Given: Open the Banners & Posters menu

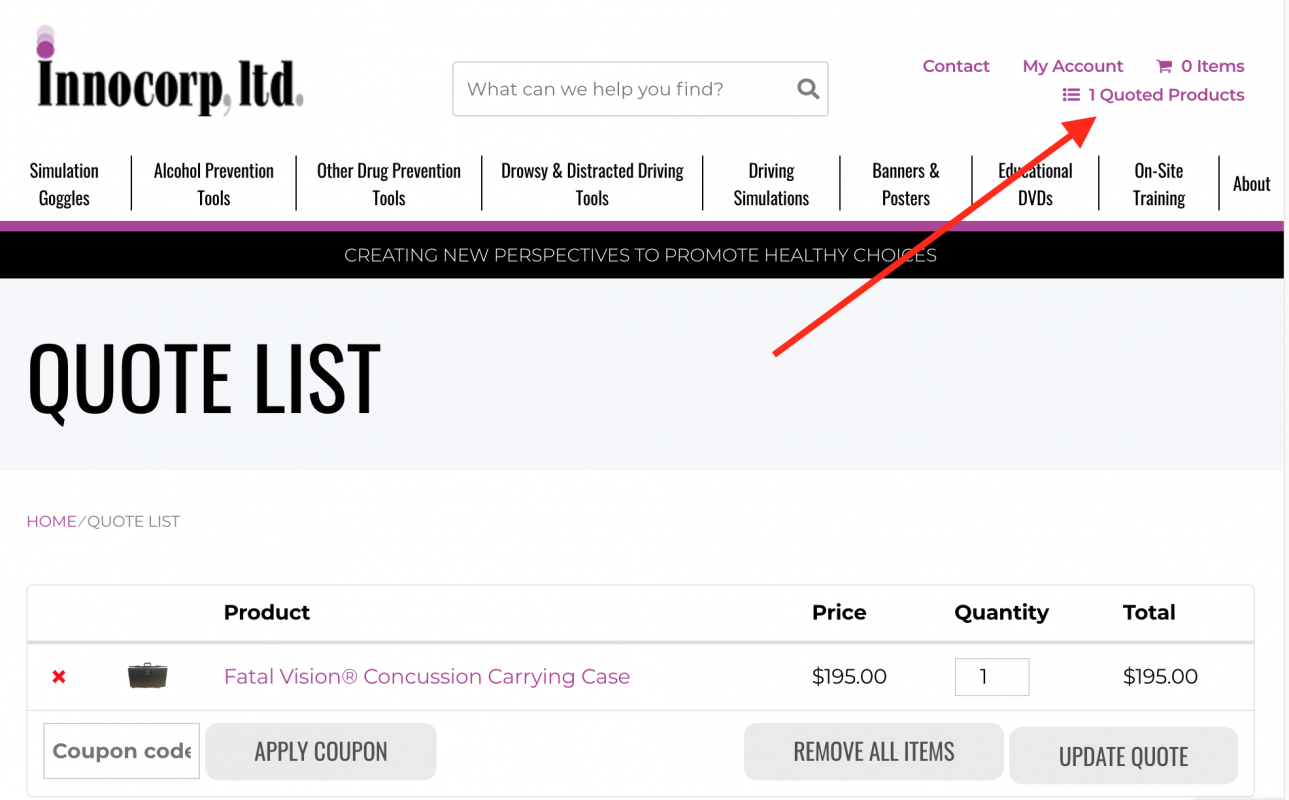Looking at the screenshot, I should 905,183.
